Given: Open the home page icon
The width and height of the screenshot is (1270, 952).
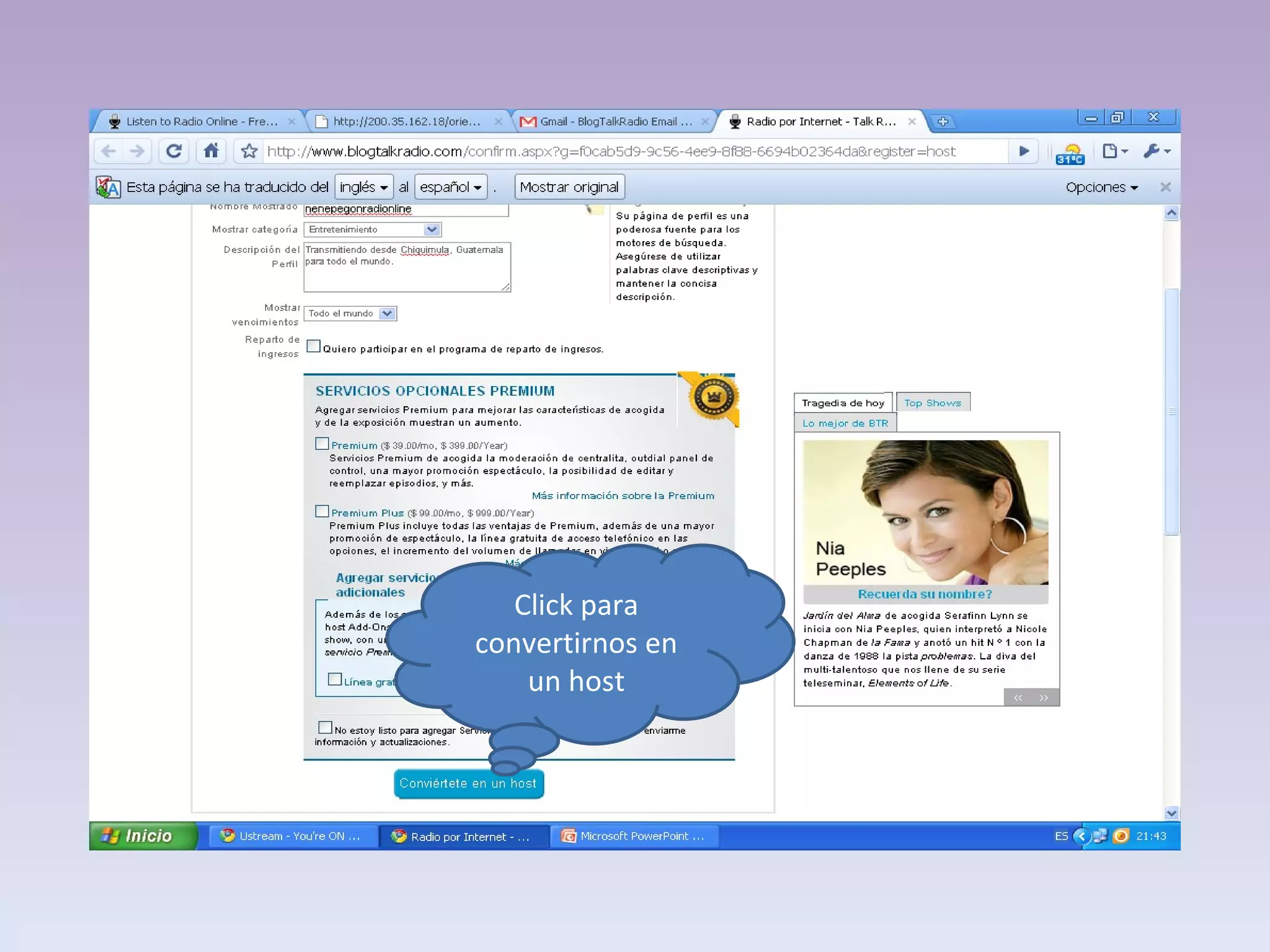Looking at the screenshot, I should click(211, 151).
